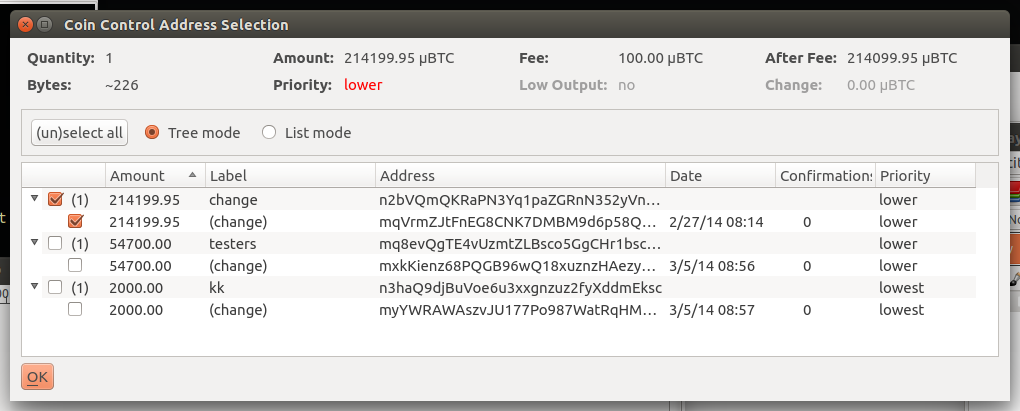Click the window close button in title bar

point(25,25)
